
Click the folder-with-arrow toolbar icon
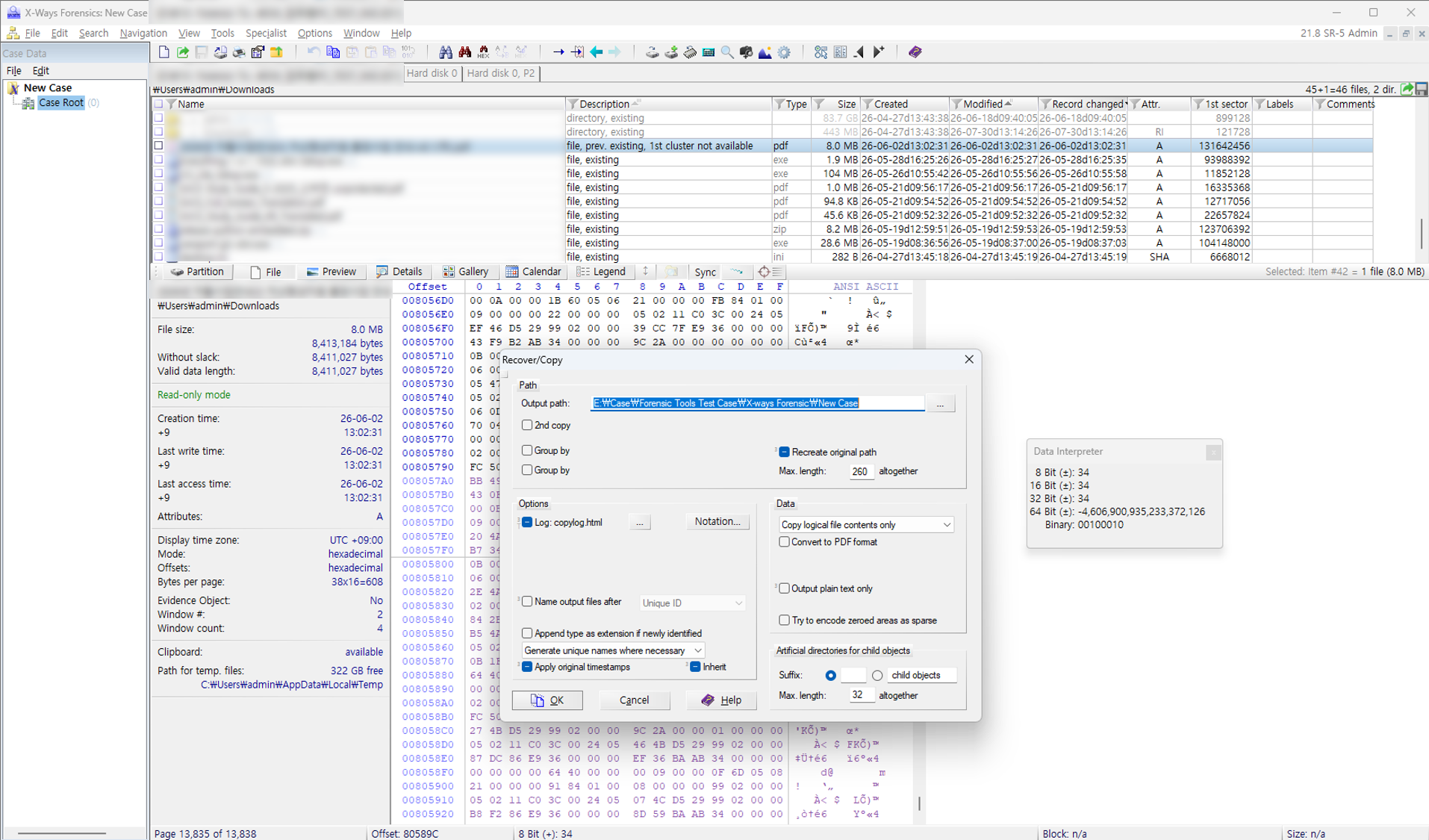click(x=277, y=52)
